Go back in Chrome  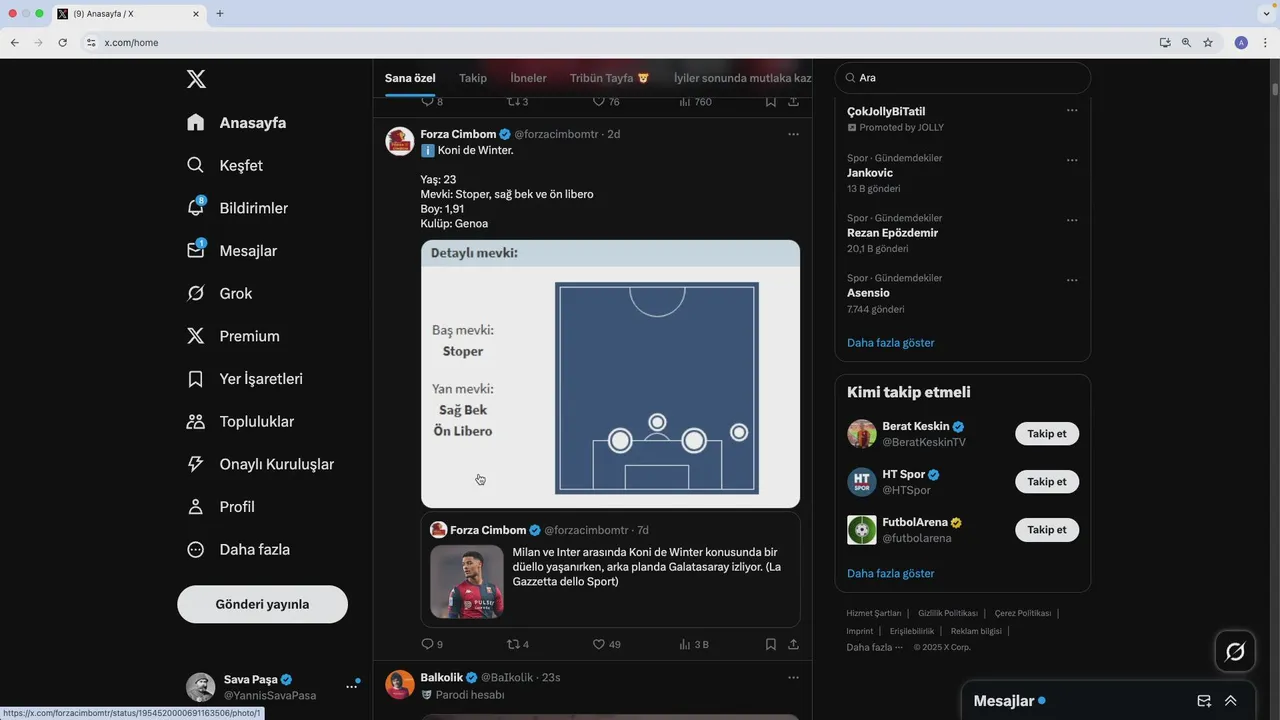point(14,43)
